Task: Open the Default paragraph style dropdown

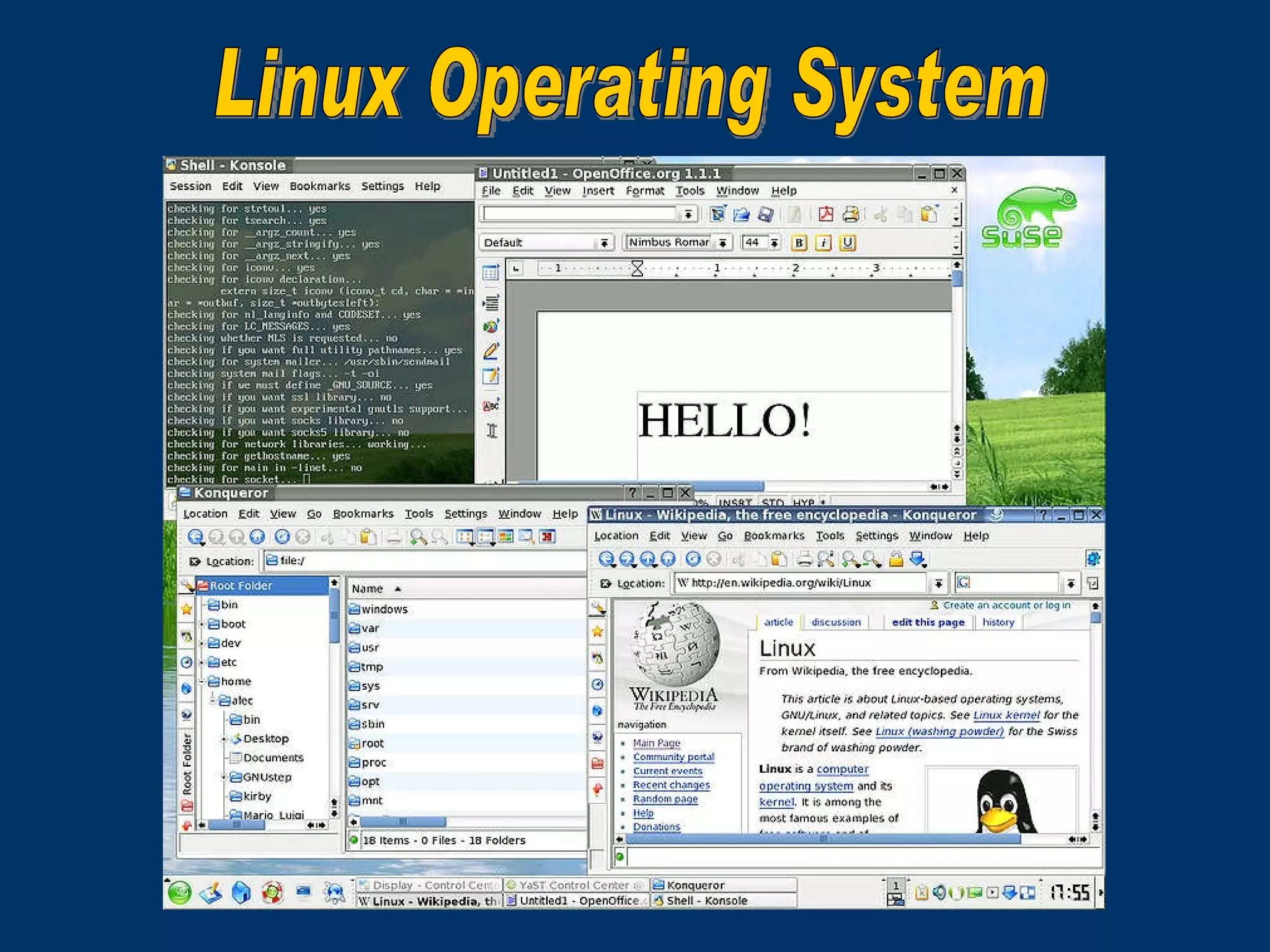Action: (x=604, y=243)
